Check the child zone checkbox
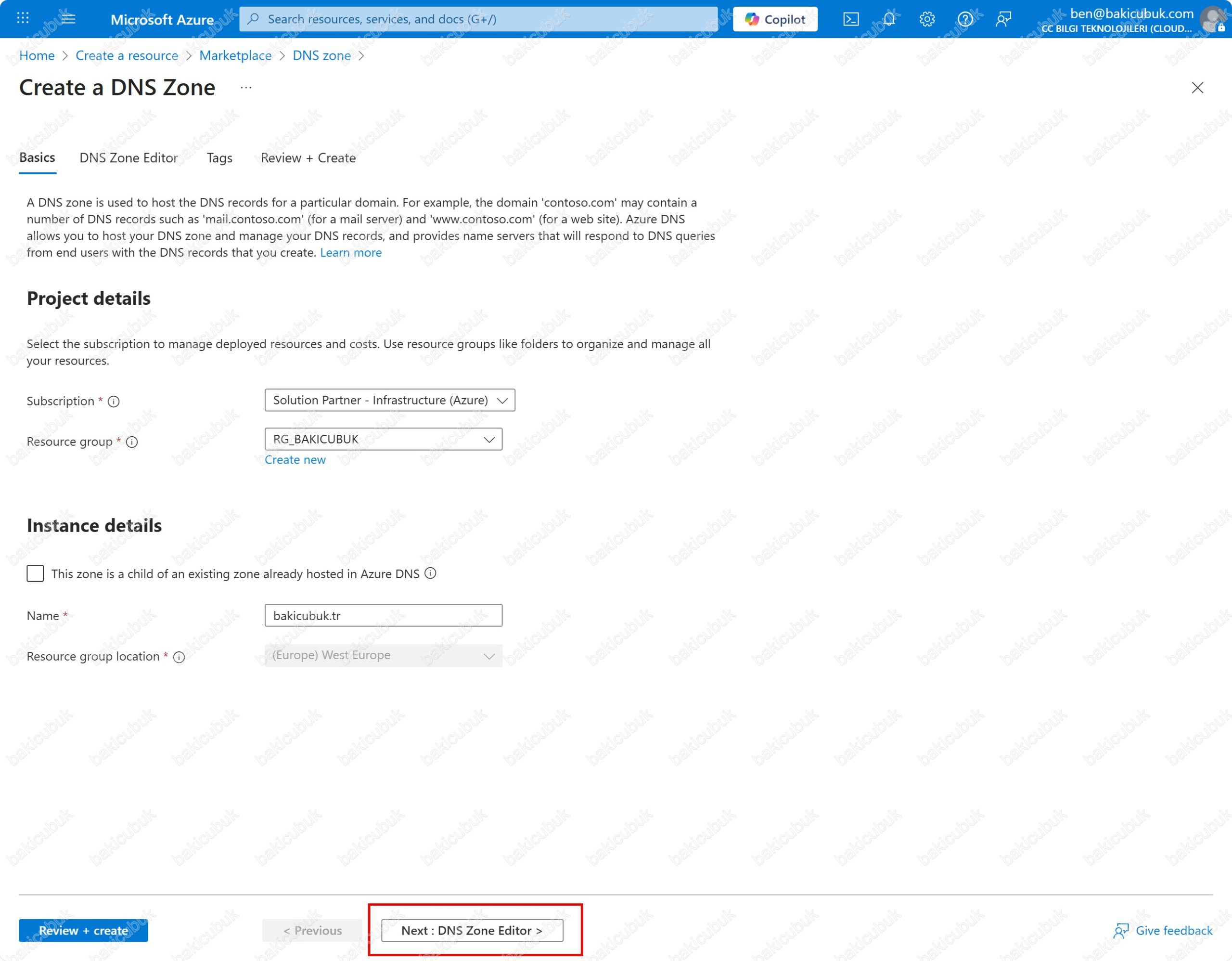The image size is (1232, 961). click(x=35, y=573)
